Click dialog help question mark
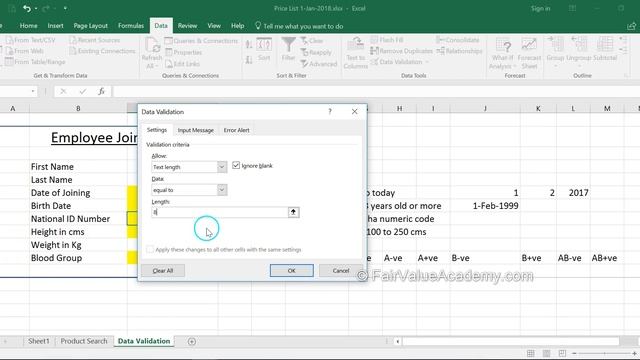640x360 pixels. 330,111
